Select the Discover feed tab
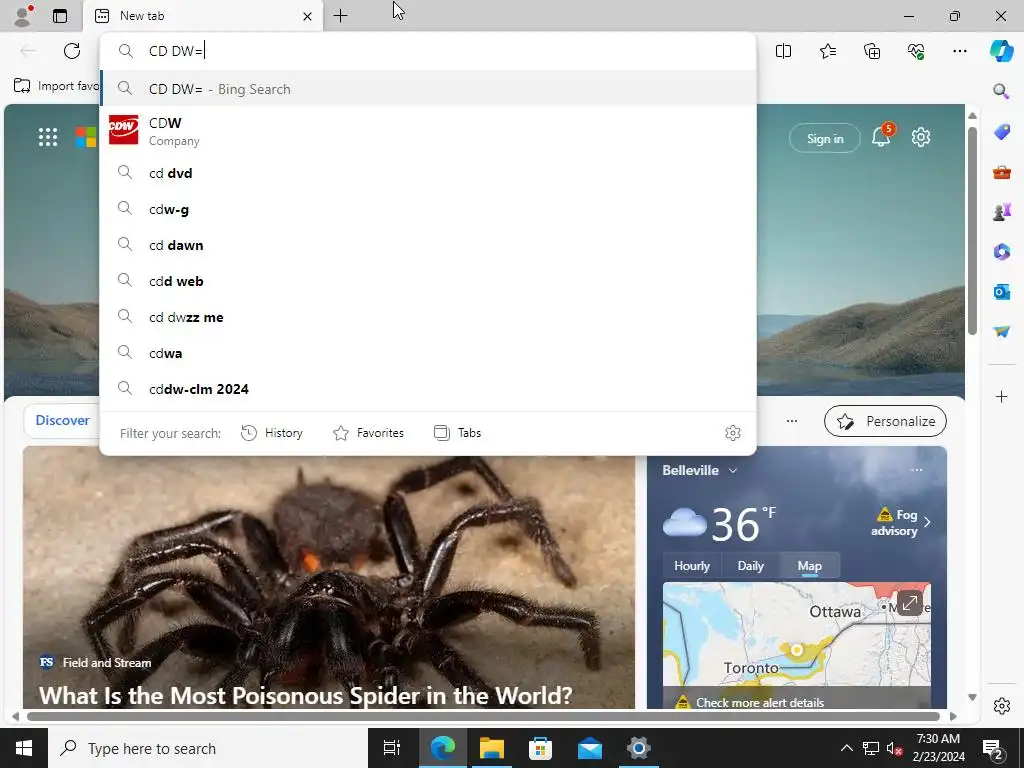Image resolution: width=1024 pixels, height=768 pixels. click(63, 421)
